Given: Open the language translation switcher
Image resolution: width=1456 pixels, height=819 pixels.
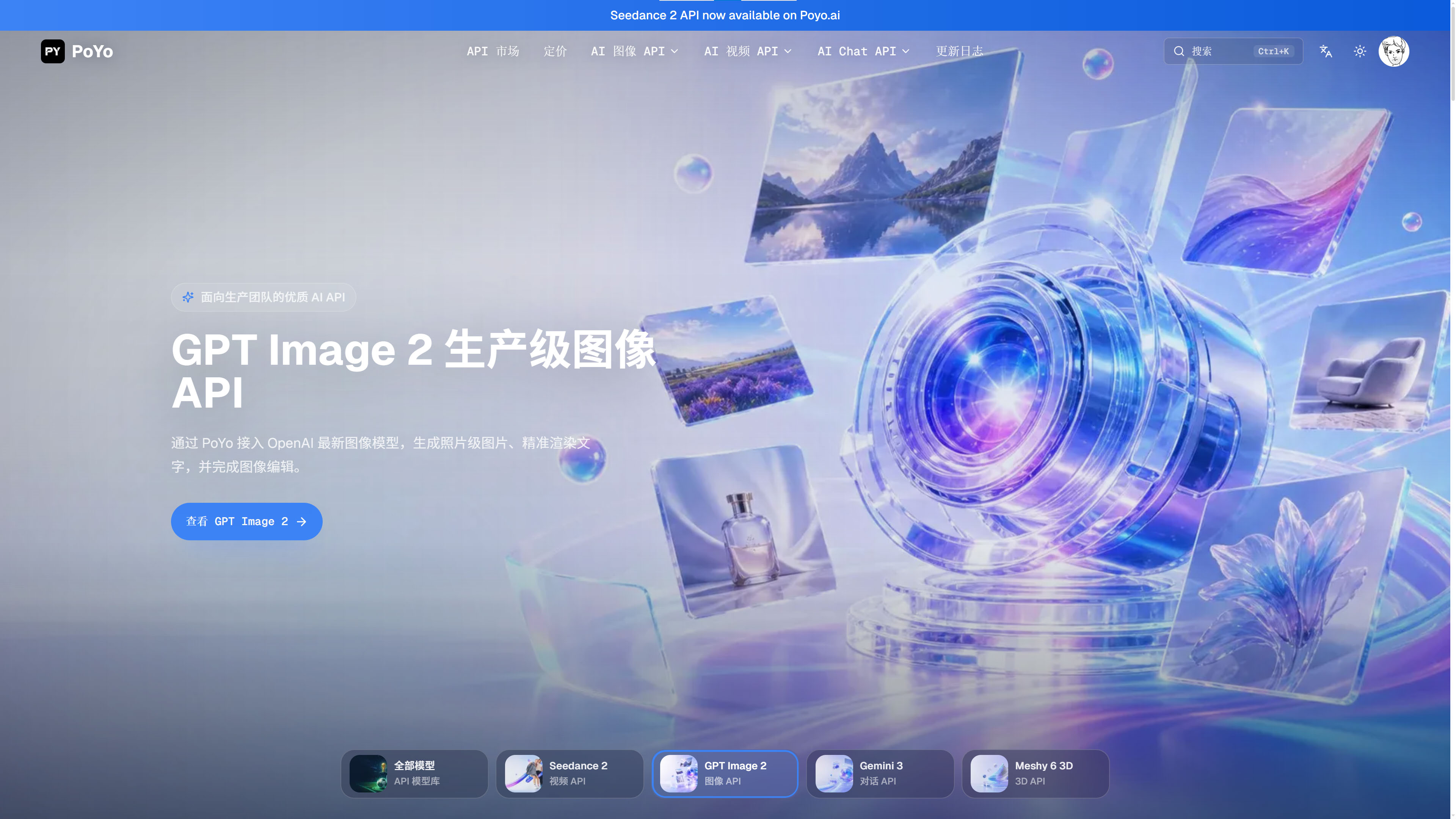Looking at the screenshot, I should pos(1326,52).
